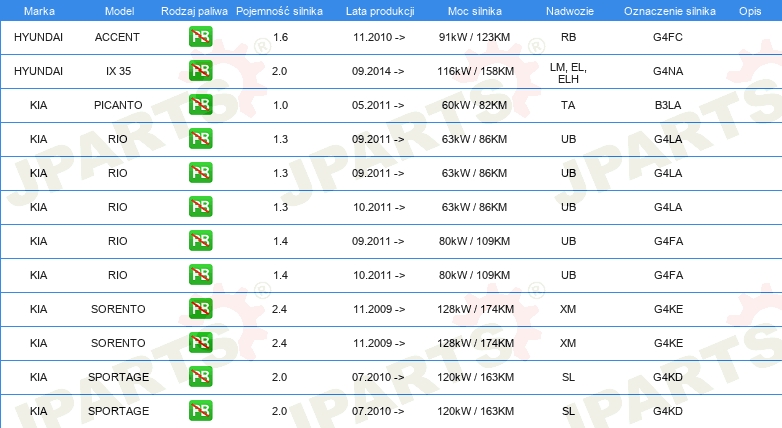782x428 pixels.
Task: Select engine code G4NA
Action: click(x=668, y=71)
